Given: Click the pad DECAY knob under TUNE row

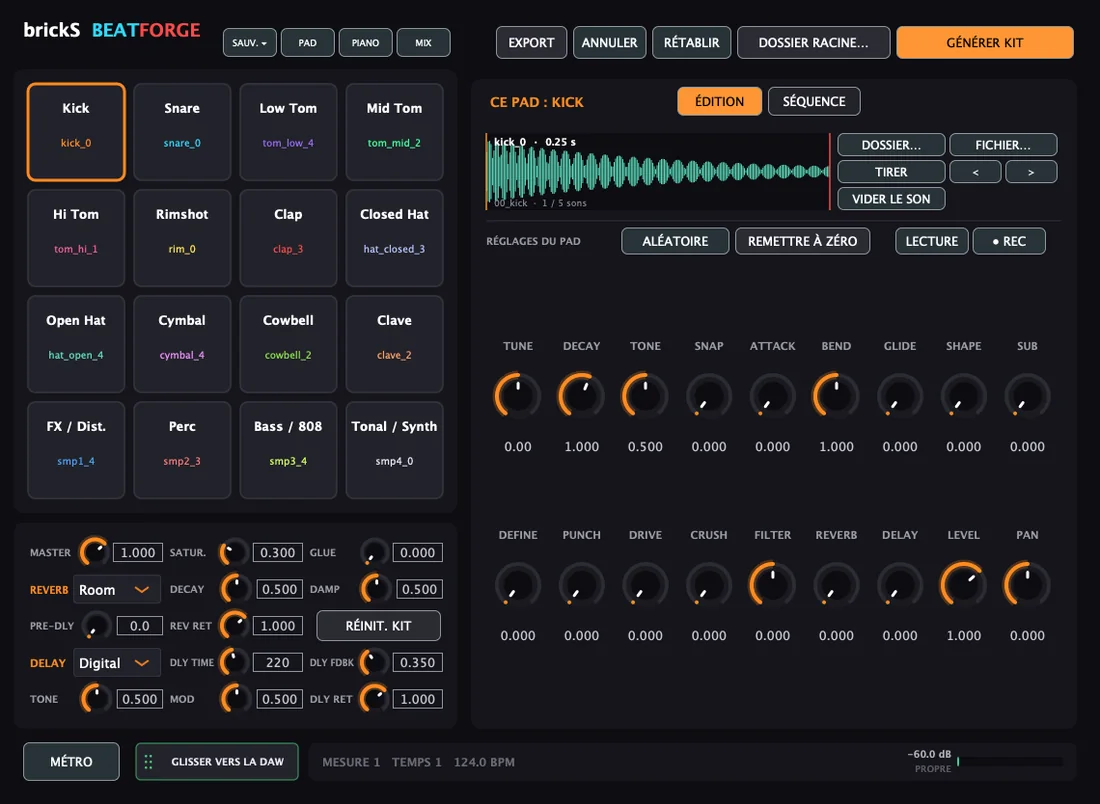Looking at the screenshot, I should [x=582, y=396].
